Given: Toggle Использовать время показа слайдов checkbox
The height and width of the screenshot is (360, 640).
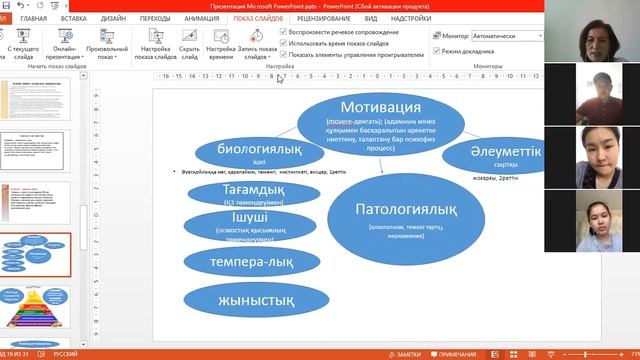Looking at the screenshot, I should click(x=283, y=43).
